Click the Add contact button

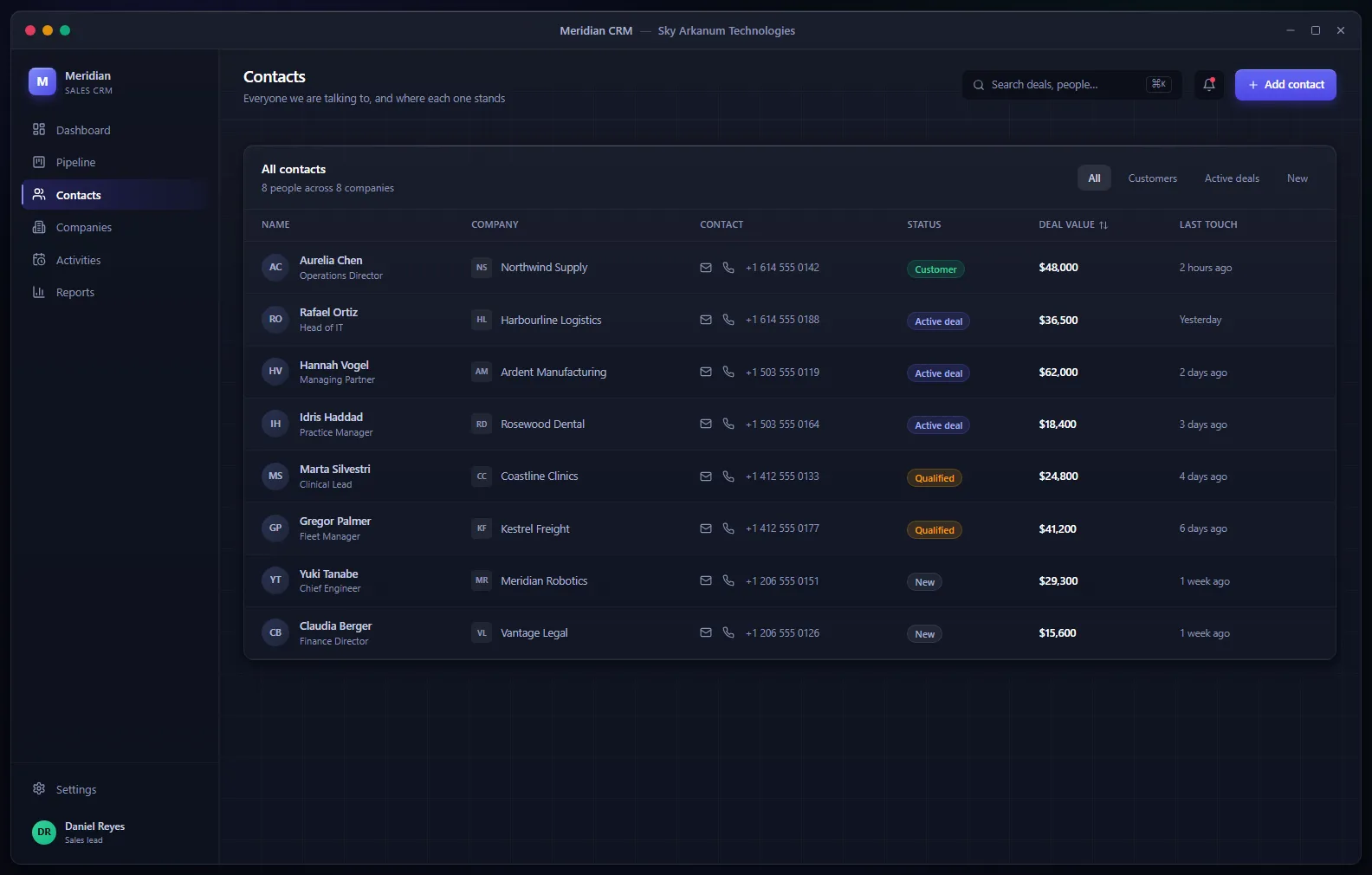1285,85
